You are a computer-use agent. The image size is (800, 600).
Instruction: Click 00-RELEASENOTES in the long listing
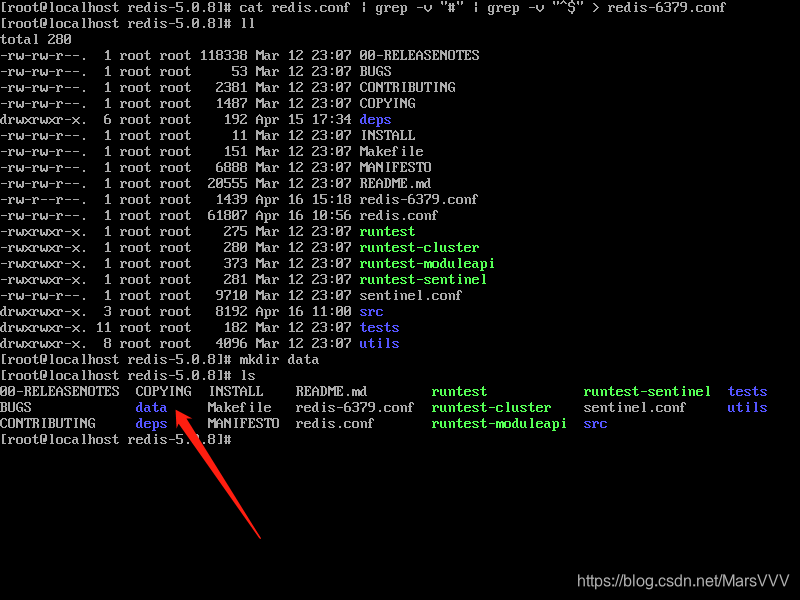(419, 55)
